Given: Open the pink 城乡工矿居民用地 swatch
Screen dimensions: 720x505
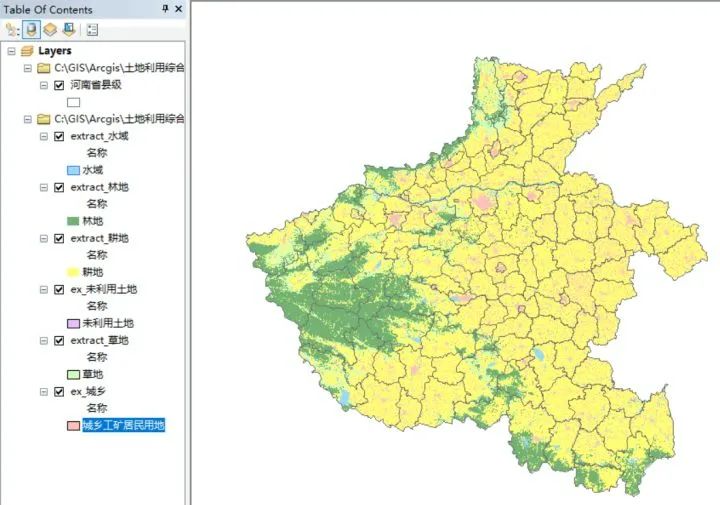Looking at the screenshot, I should (x=73, y=426).
